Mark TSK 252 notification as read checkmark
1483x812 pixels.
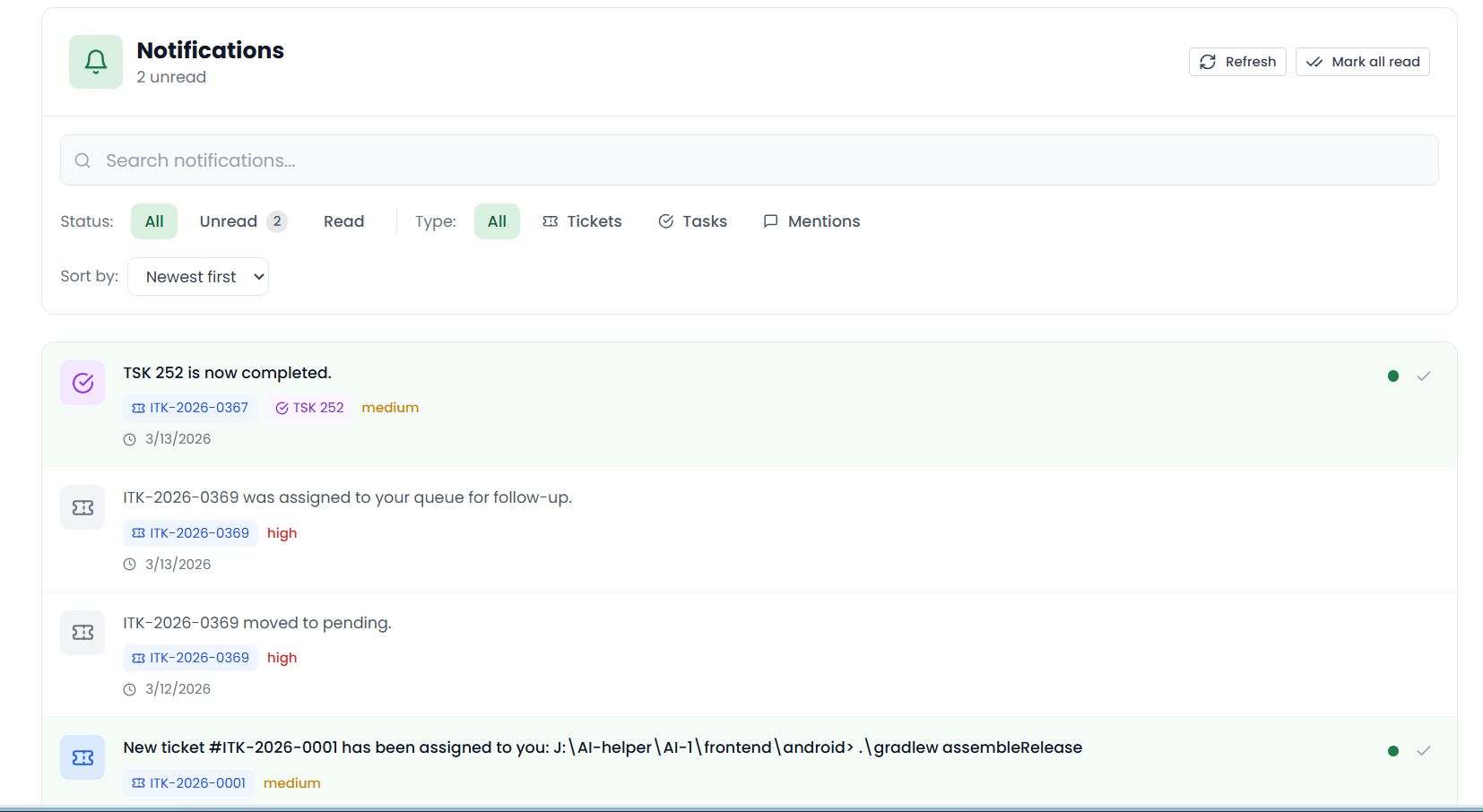pos(1423,376)
